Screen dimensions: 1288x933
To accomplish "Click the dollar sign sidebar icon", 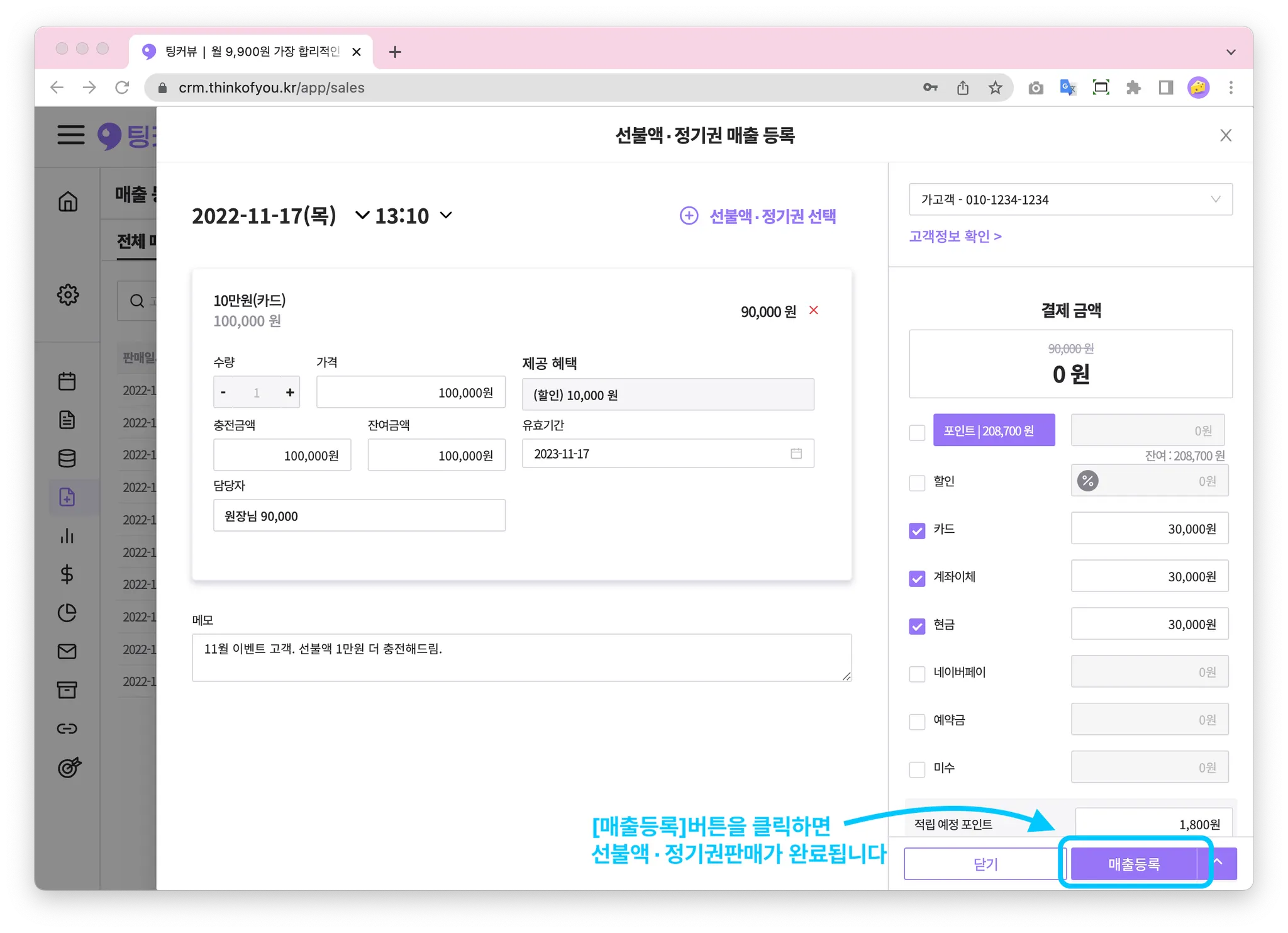I will coord(67,574).
